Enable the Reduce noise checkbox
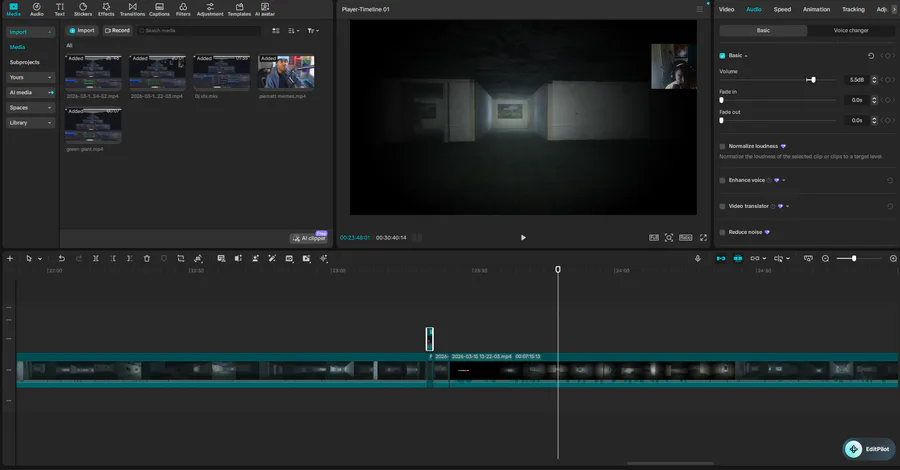 [722, 232]
